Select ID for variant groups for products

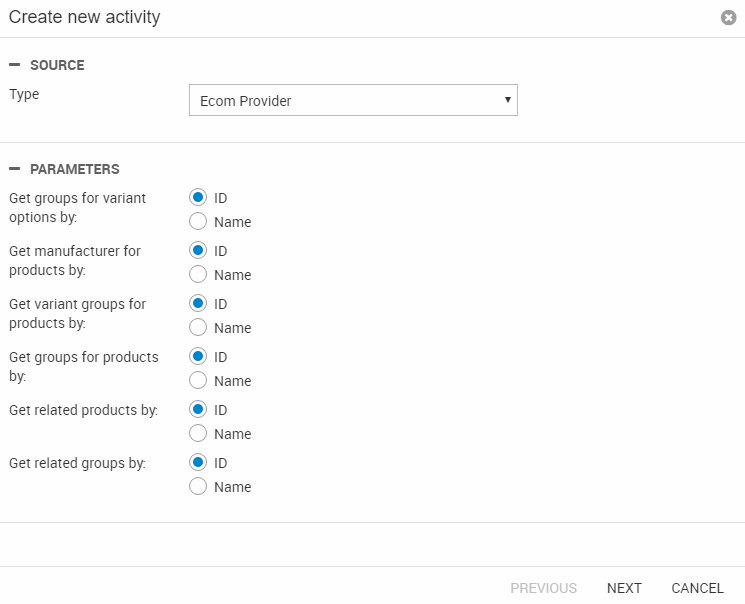[x=198, y=304]
